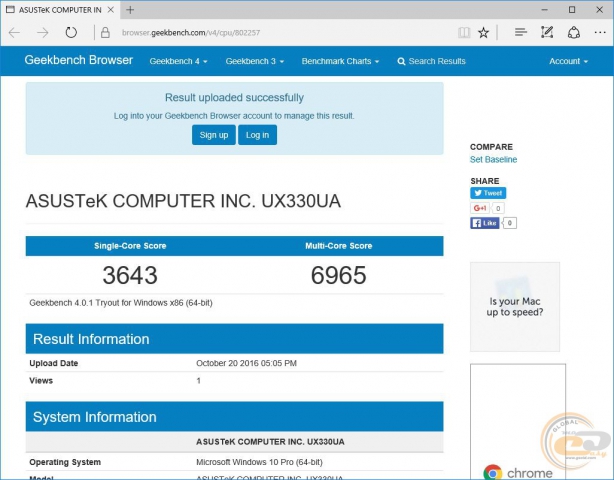Click the ASUSTeK COMPUTER INC. UX330UA page title
Viewport: 614px width, 480px height.
click(x=183, y=201)
